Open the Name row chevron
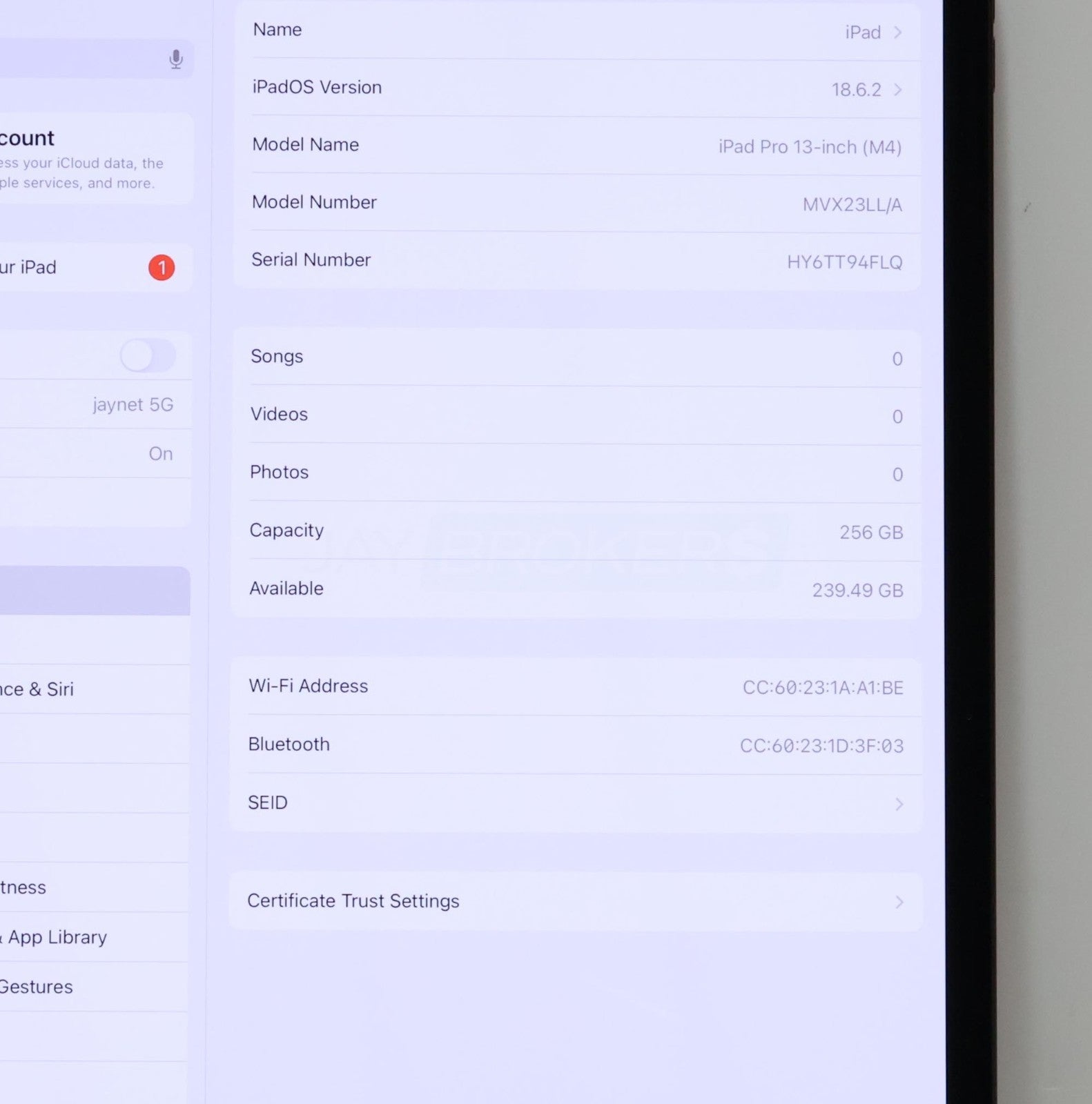This screenshot has width=1092, height=1104. (x=897, y=32)
